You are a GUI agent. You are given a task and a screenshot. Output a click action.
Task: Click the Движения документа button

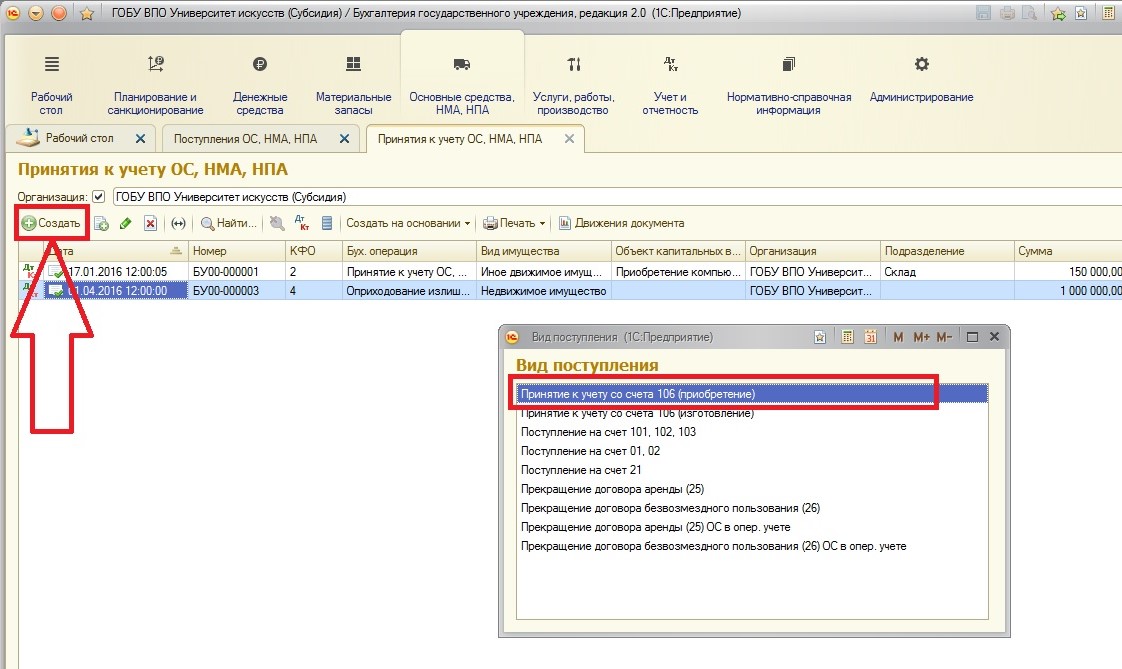(x=621, y=224)
